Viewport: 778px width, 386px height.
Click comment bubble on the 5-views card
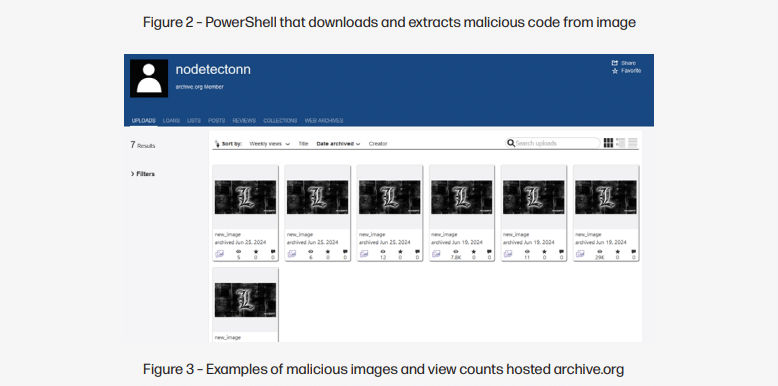tap(273, 252)
